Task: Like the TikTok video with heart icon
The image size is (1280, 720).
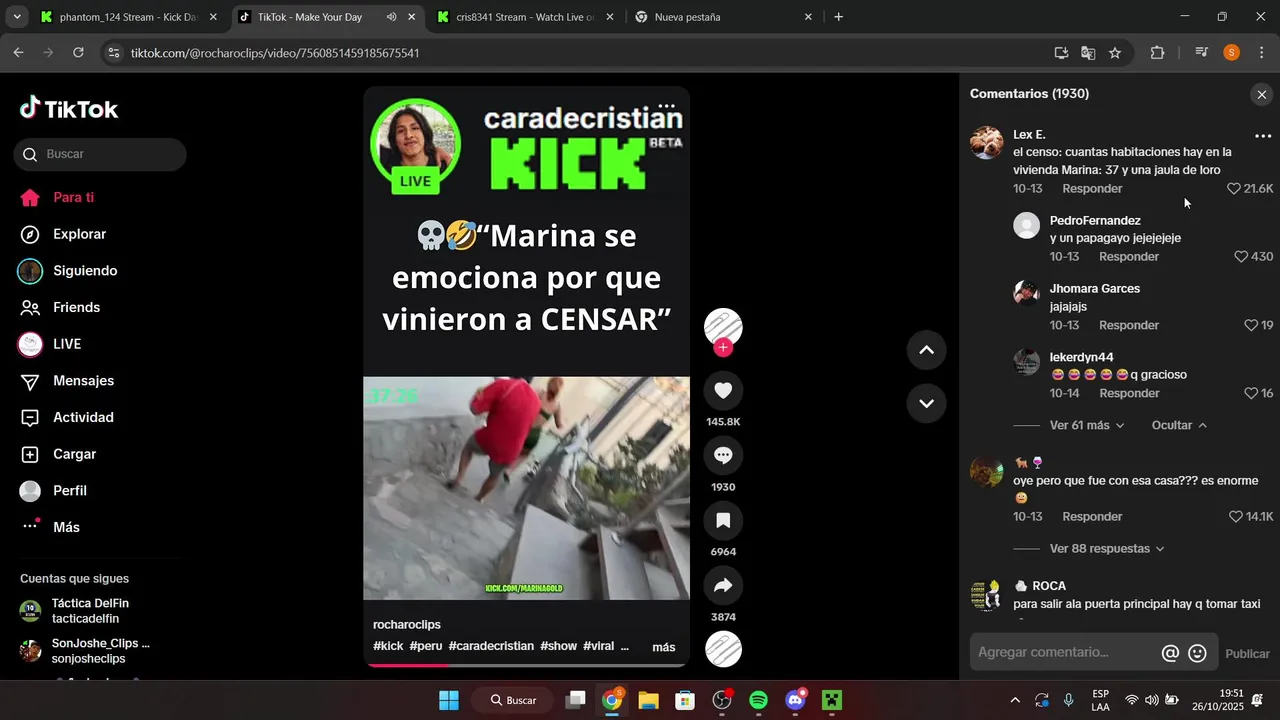Action: [723, 391]
